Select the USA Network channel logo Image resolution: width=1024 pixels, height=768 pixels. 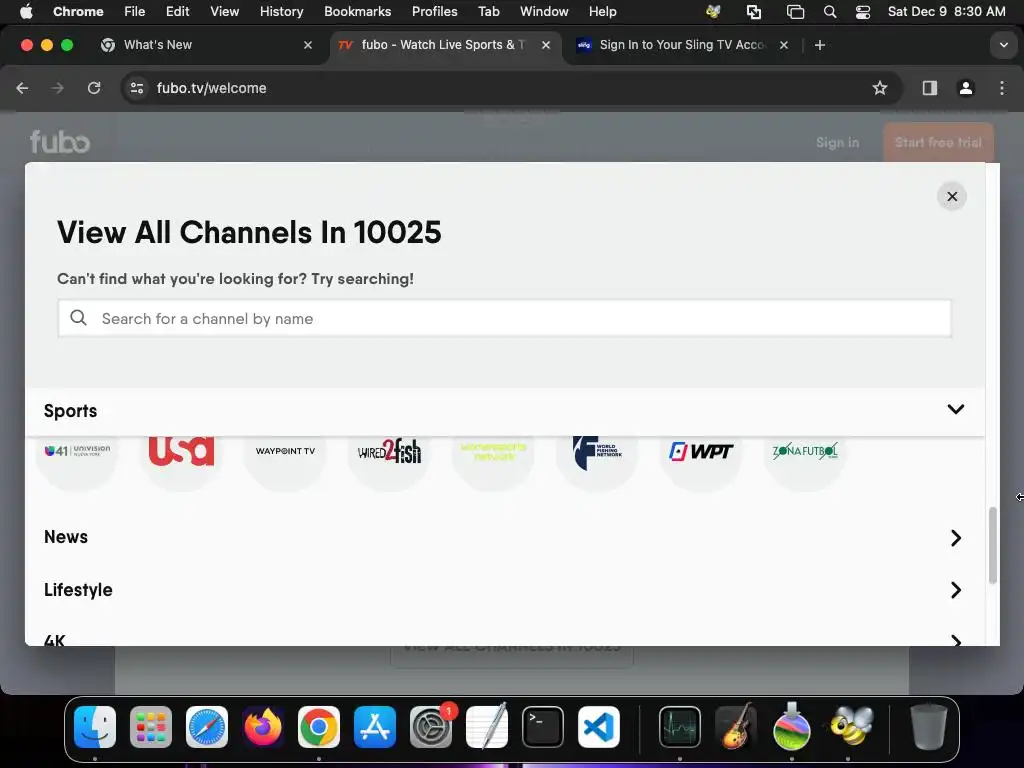coord(181,451)
